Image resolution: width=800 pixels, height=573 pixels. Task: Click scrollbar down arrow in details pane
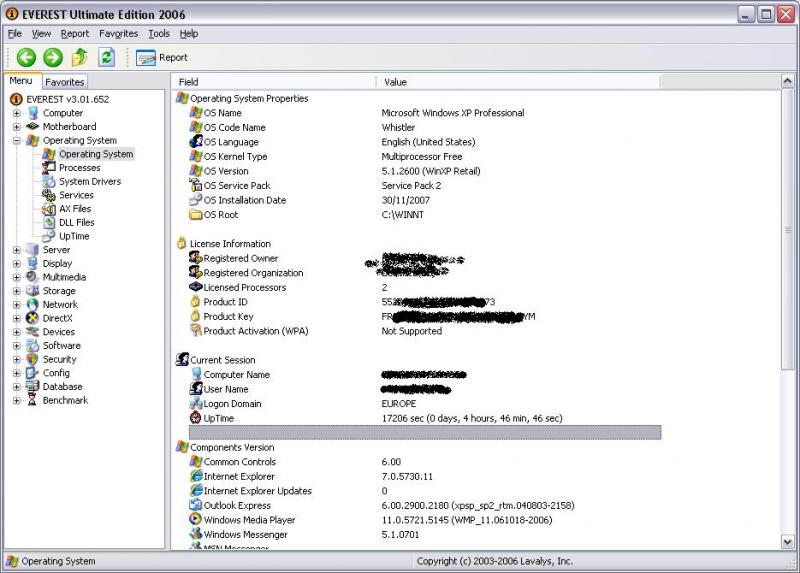(x=787, y=542)
